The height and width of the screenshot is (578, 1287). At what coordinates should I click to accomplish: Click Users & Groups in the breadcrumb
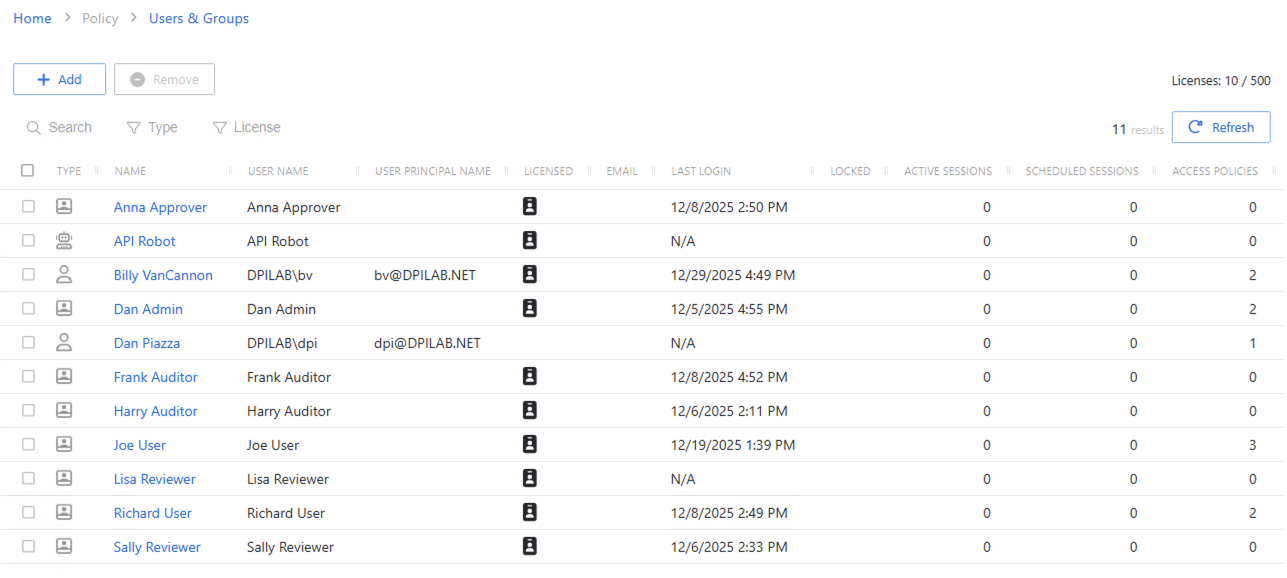coord(198,18)
